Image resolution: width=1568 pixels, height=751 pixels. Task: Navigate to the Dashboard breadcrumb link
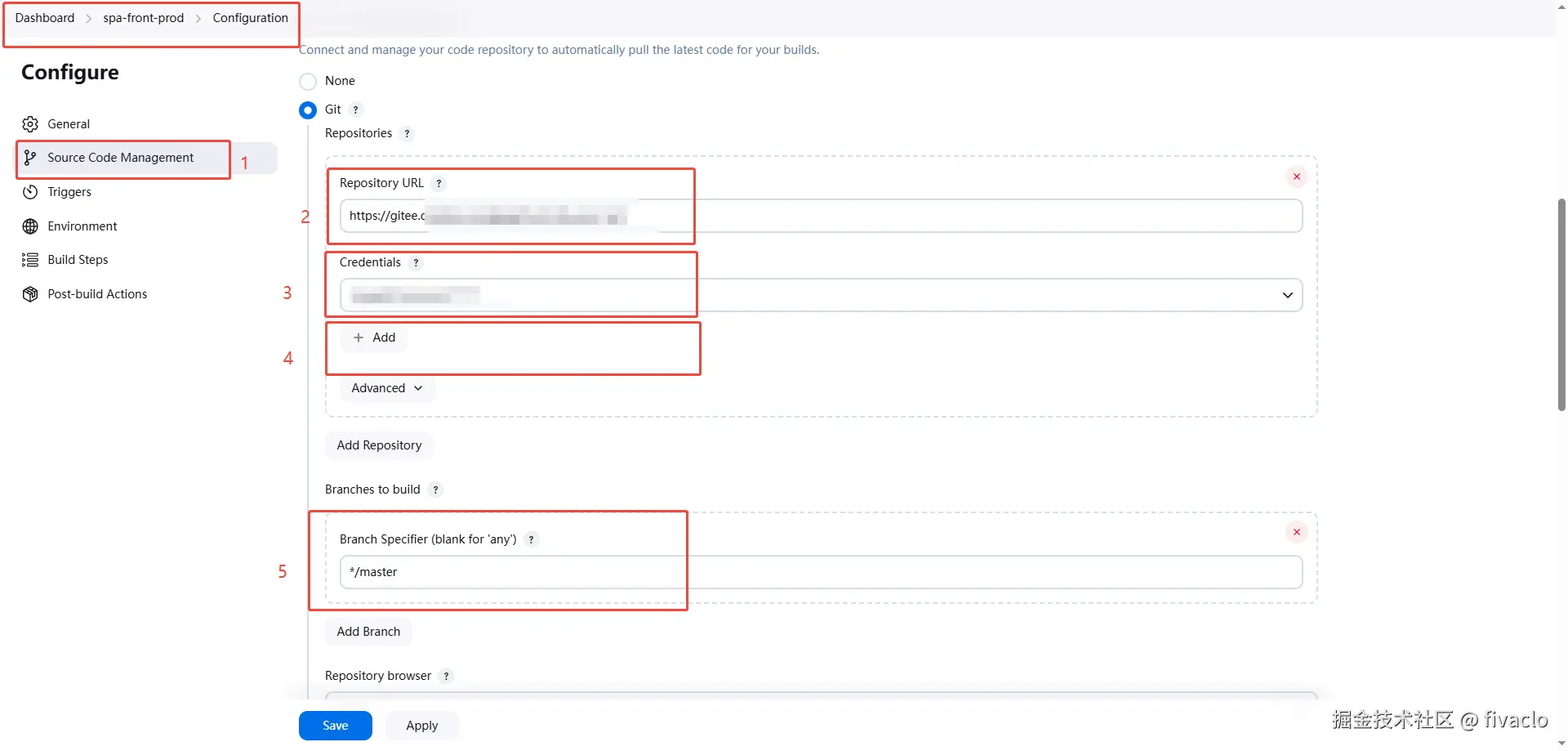tap(45, 18)
